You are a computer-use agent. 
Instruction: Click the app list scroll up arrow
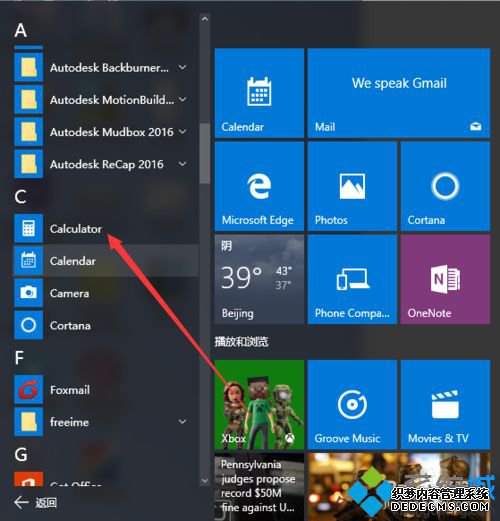205,19
